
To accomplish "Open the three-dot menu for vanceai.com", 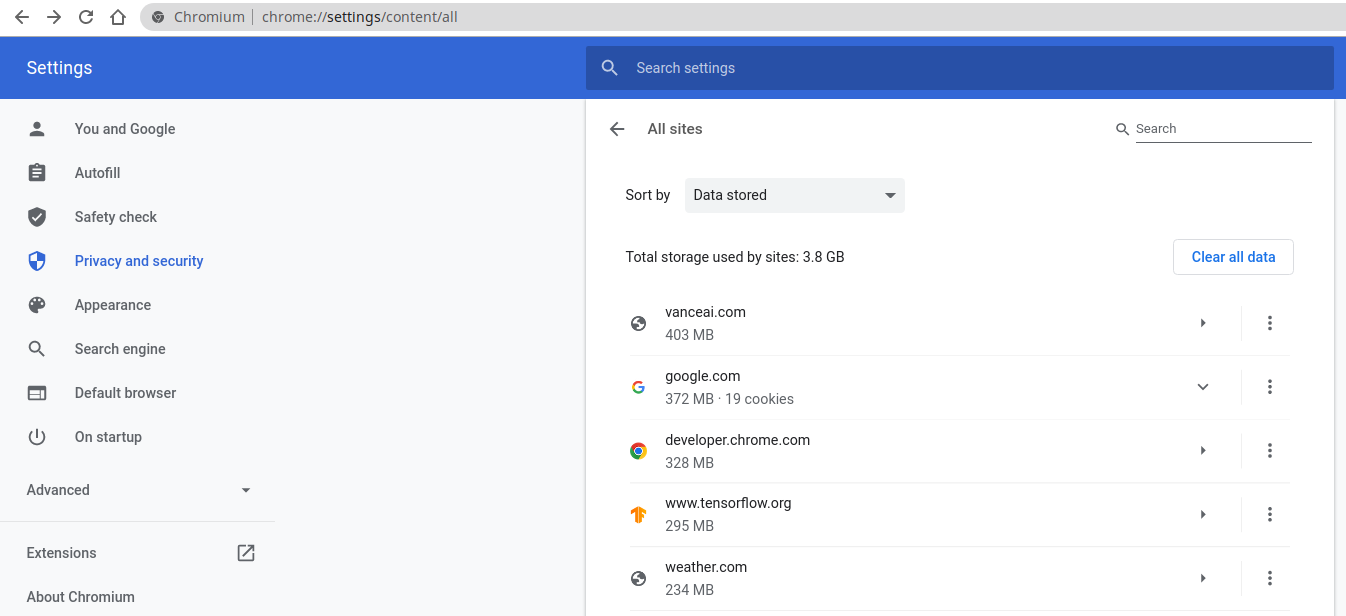I will [x=1269, y=323].
